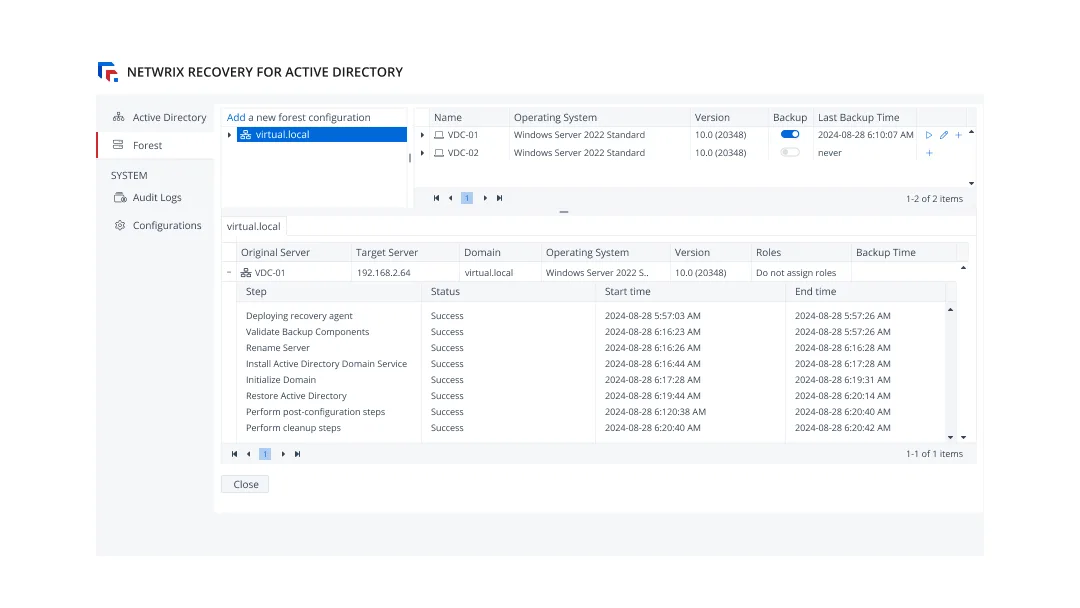Click plus icon in VDC-02 row

tap(929, 153)
